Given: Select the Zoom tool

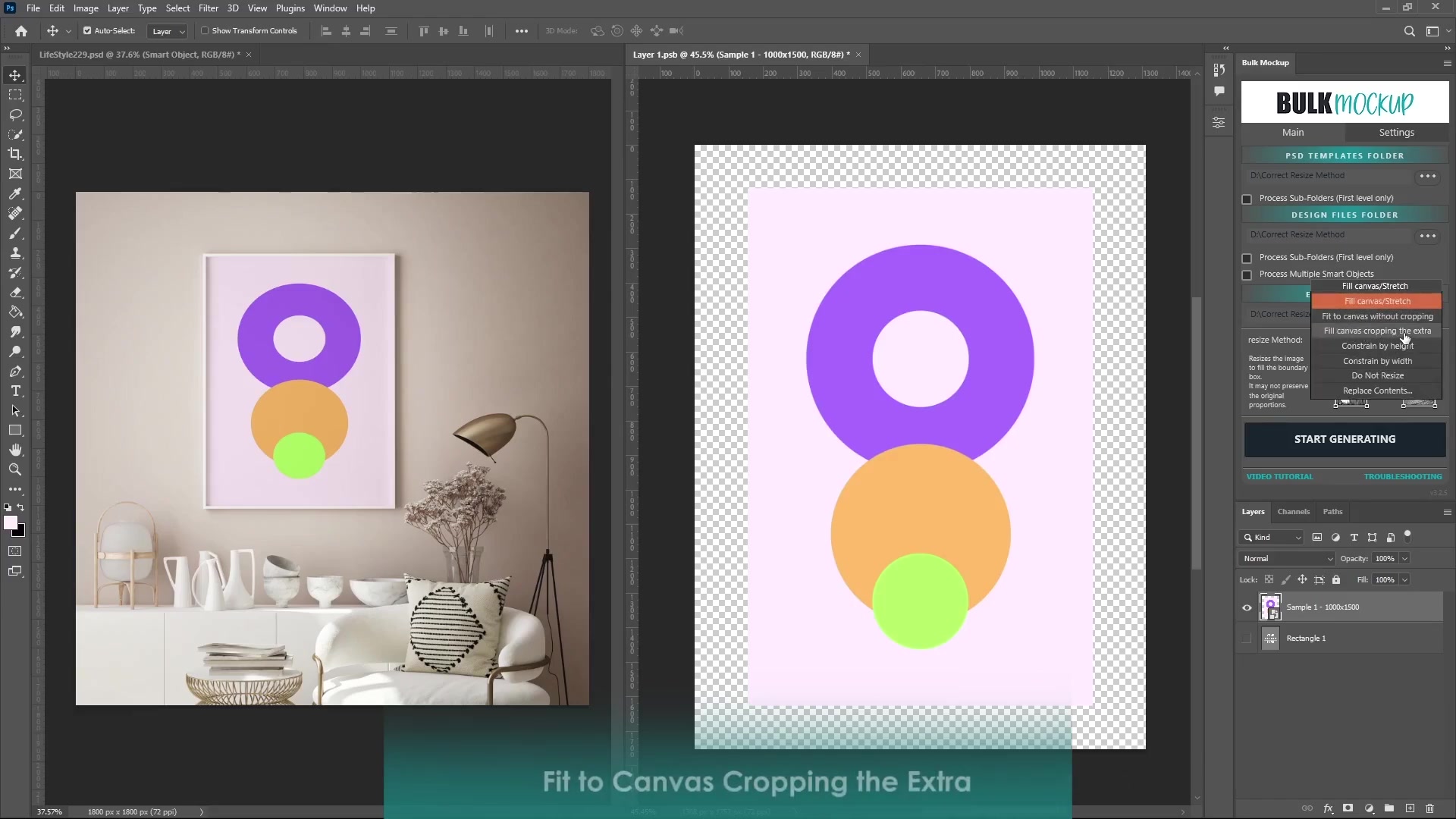Looking at the screenshot, I should click(x=15, y=469).
